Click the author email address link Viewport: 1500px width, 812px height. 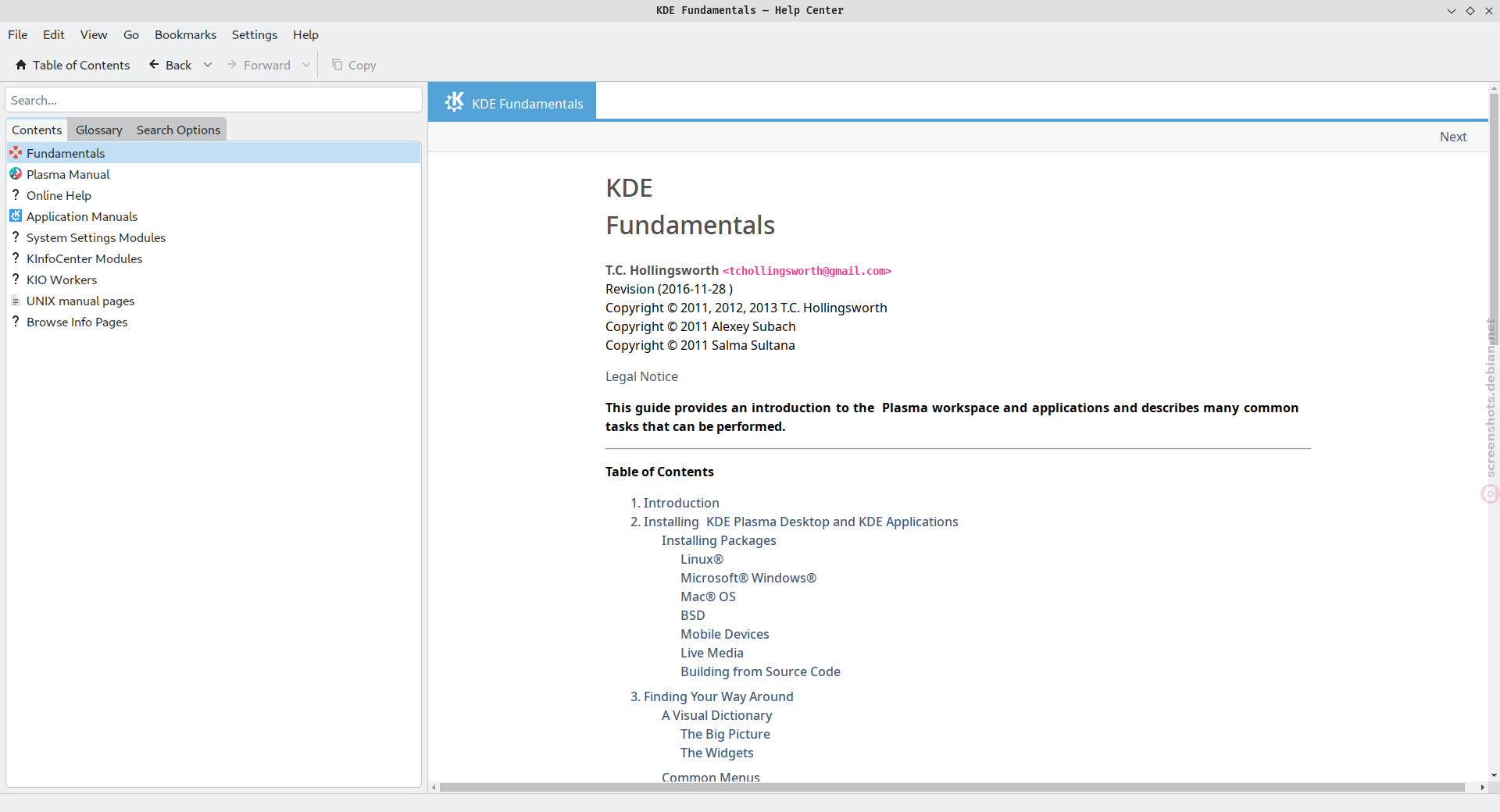click(x=807, y=271)
